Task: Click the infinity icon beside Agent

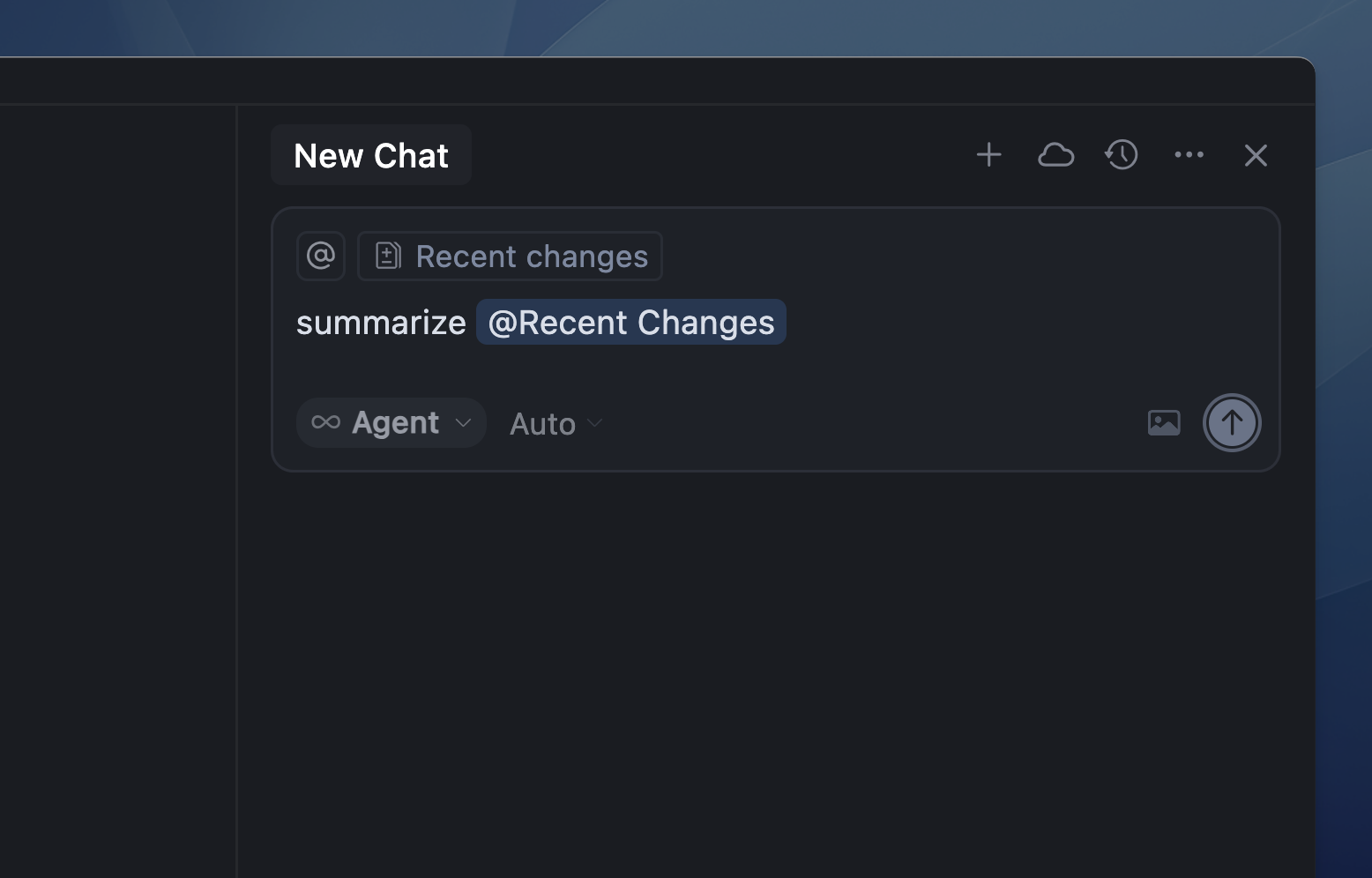Action: point(326,422)
